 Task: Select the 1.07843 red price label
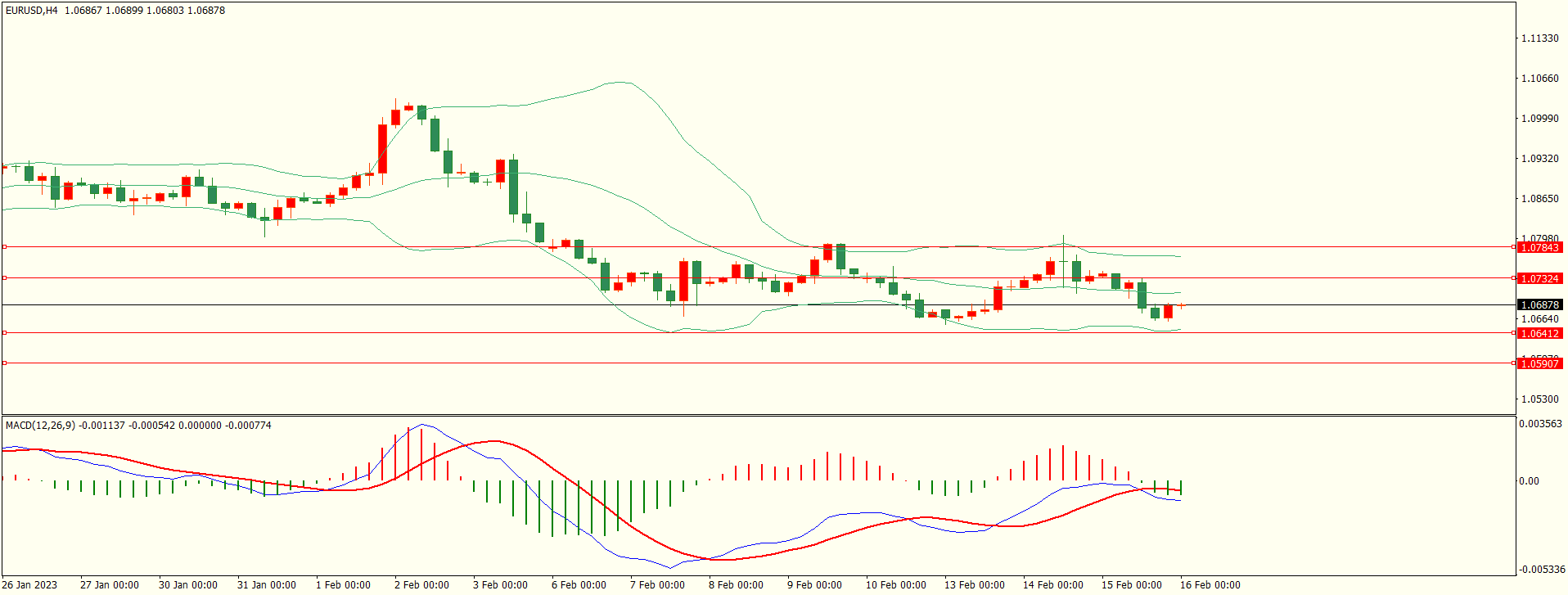pyautogui.click(x=1539, y=247)
